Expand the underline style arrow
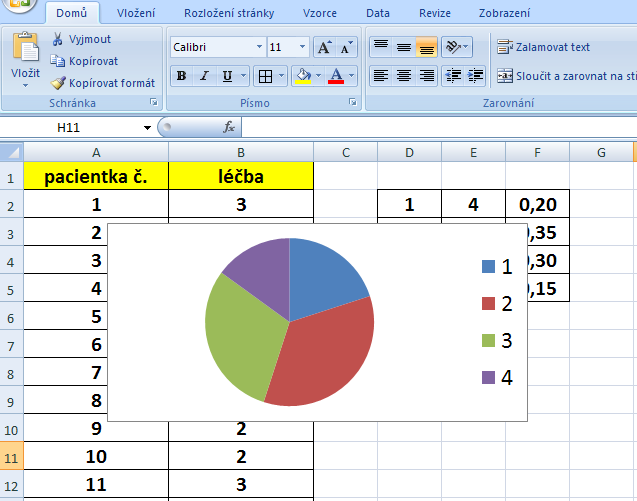This screenshot has height=501, width=637. click(x=243, y=76)
